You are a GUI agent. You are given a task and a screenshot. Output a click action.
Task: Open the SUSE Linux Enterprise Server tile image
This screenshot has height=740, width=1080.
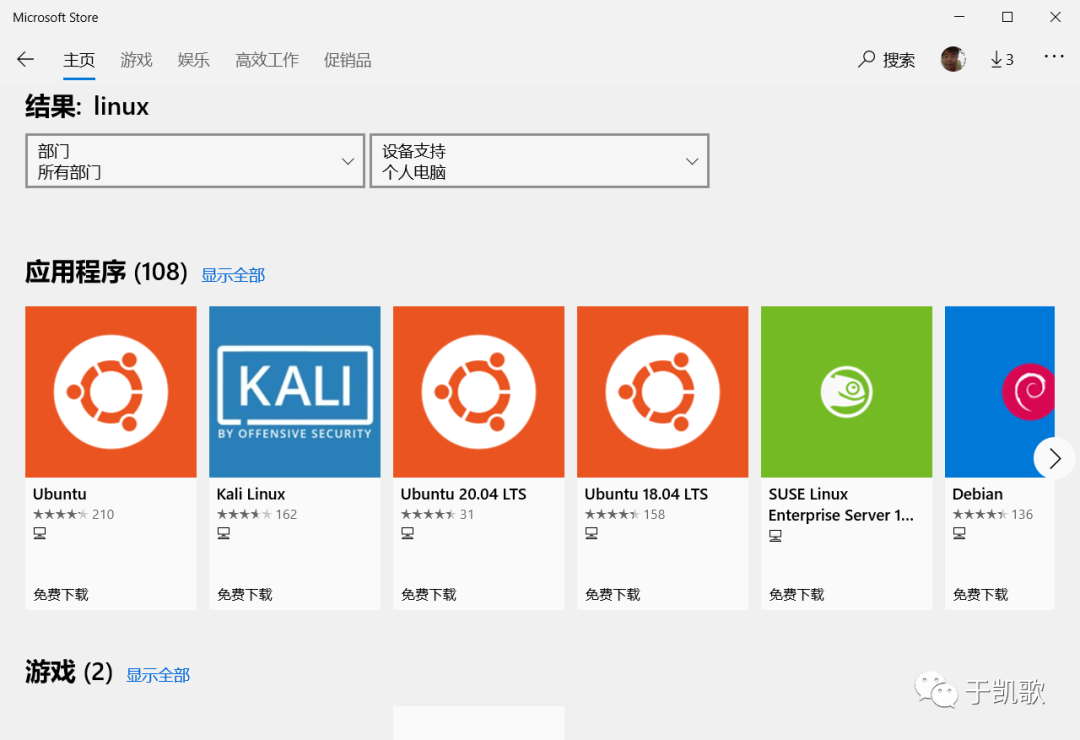click(x=847, y=391)
